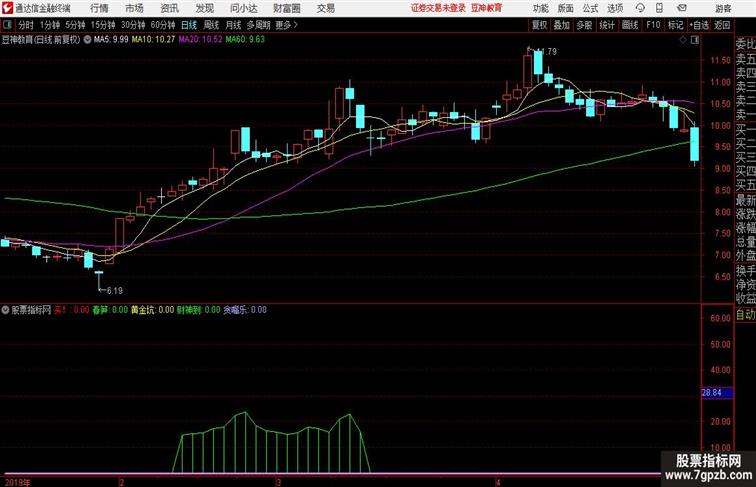Click the 28.84 highlighted axis value
Viewport: 756px width, 487px height.
[x=717, y=392]
